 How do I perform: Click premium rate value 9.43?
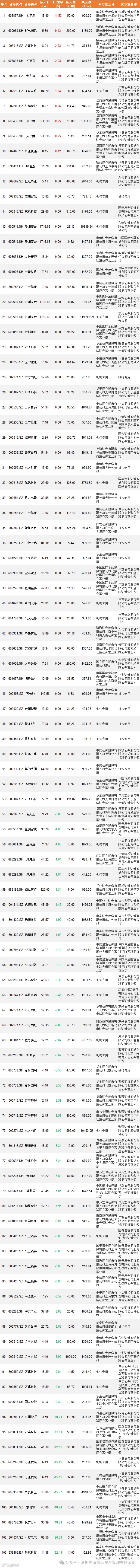coord(58,30)
